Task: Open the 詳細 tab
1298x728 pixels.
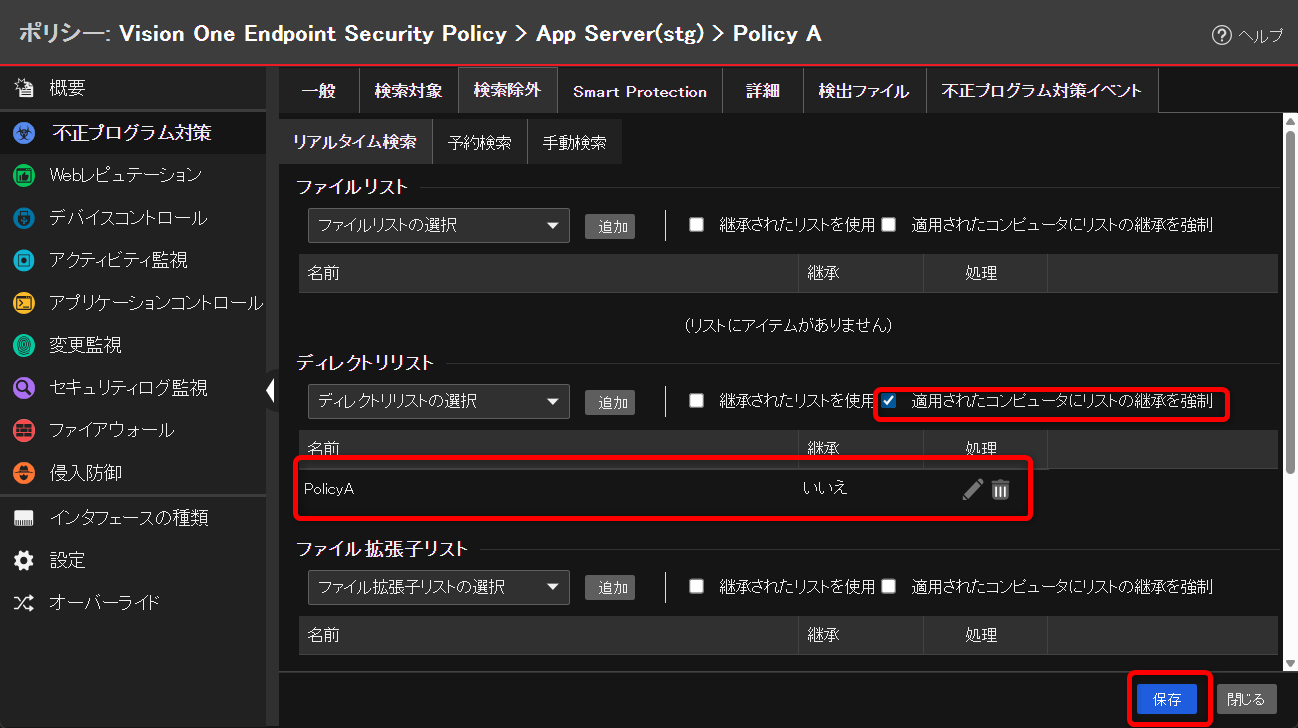Action: (762, 91)
